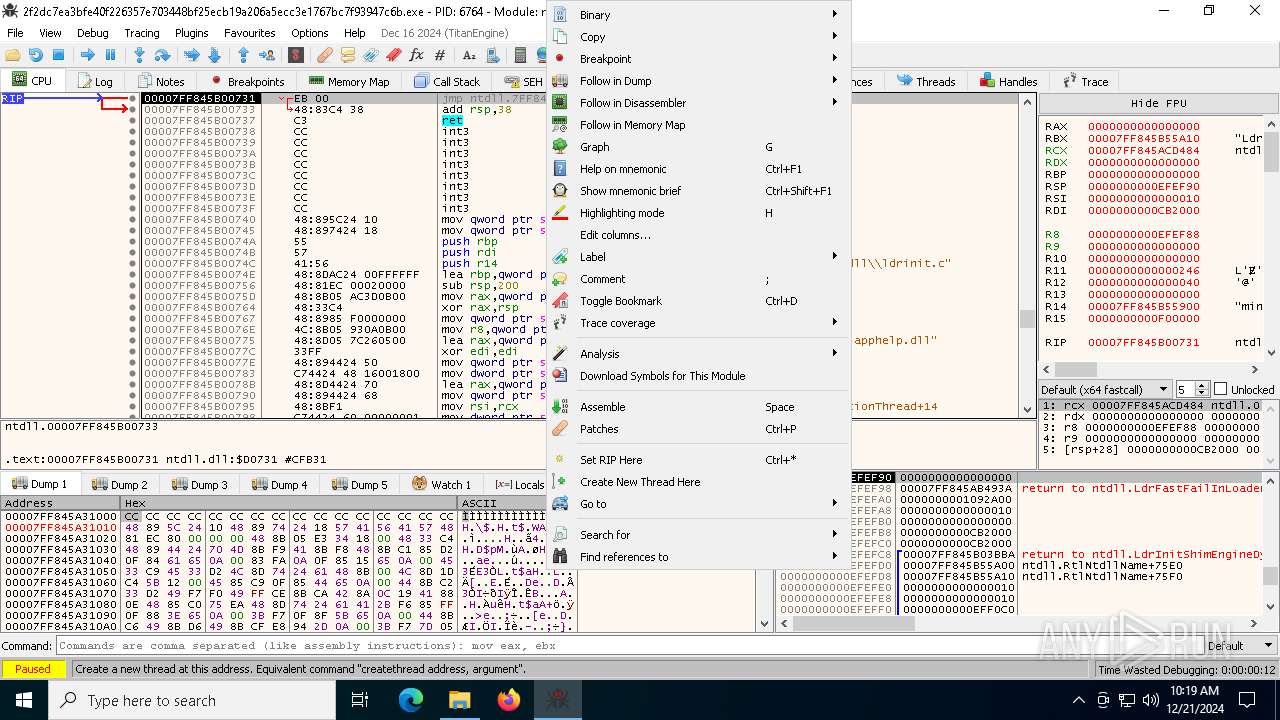
Task: Expand the Copy submenu
Action: (x=698, y=37)
